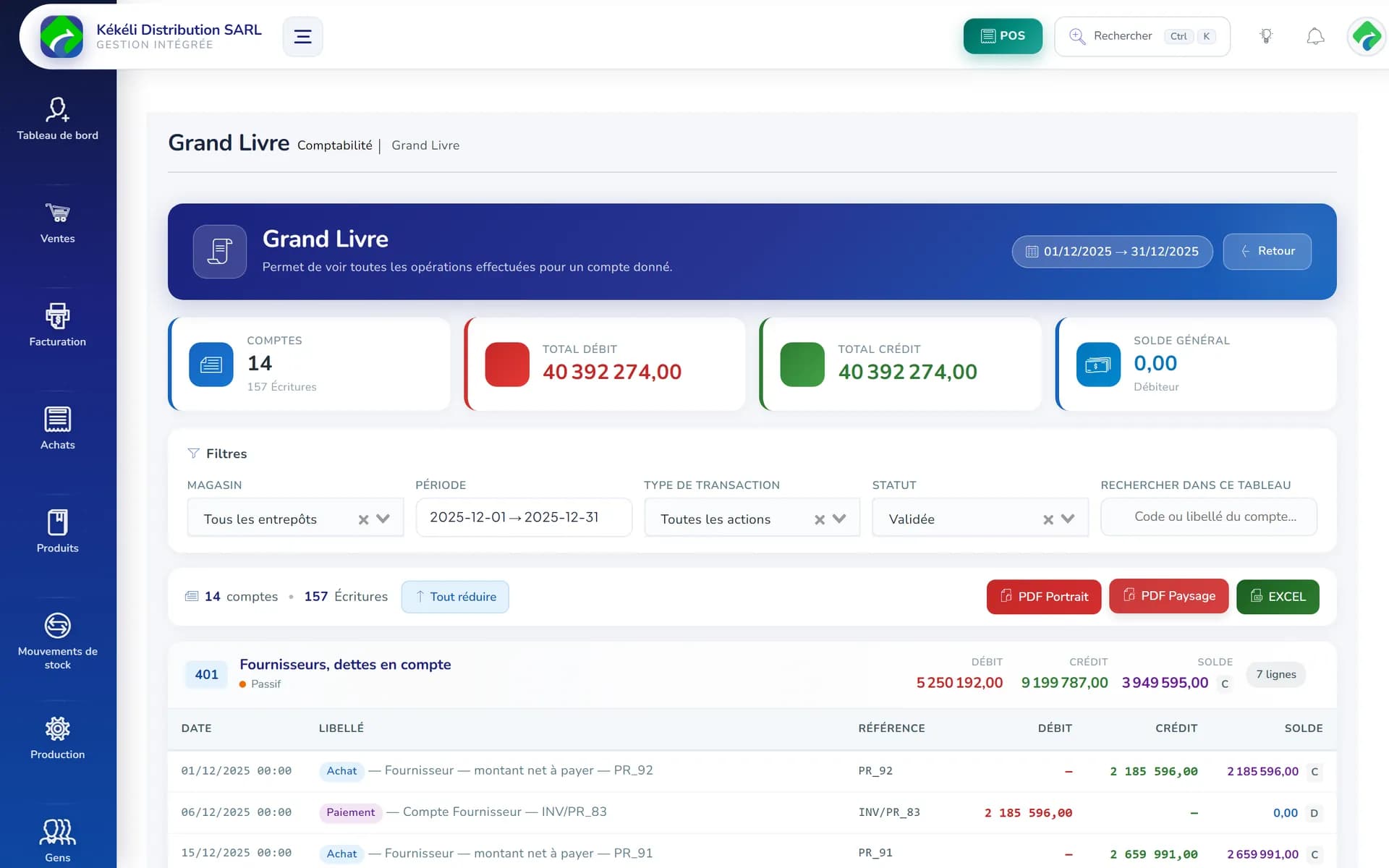Sort by the RÉFÉRENCE column header
Viewport: 1389px width, 868px height.
[891, 728]
